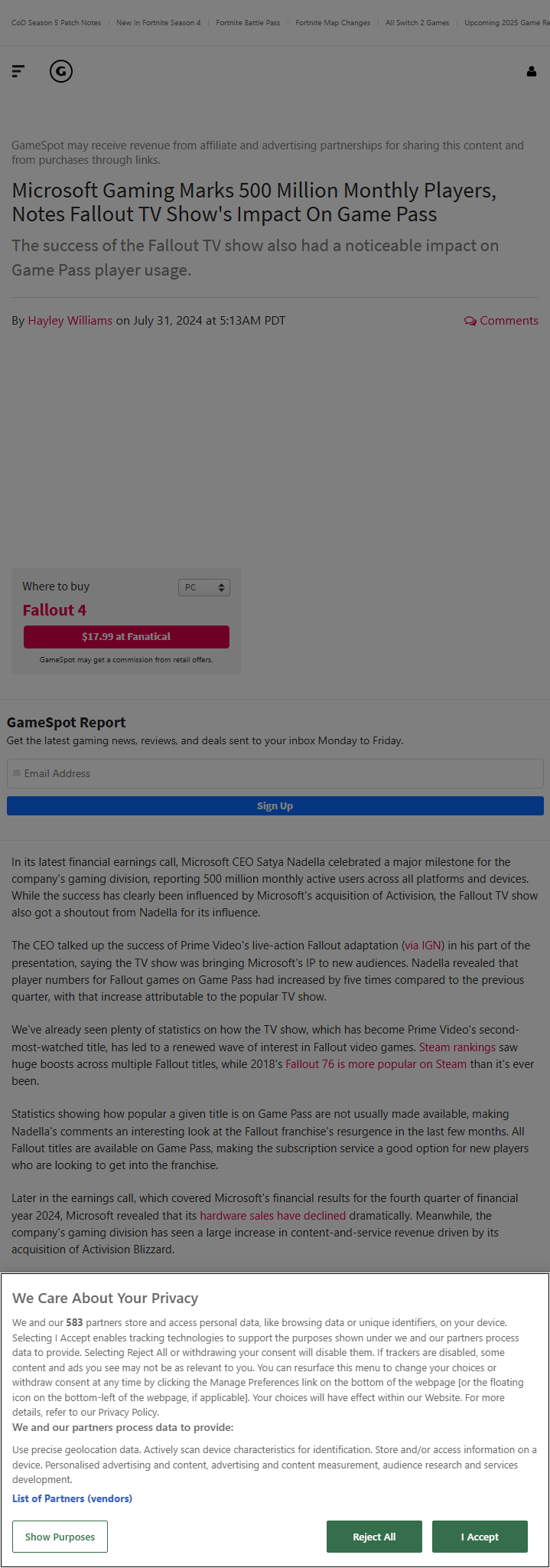Viewport: 550px width, 1568px height.
Task: Click the $17.99 at Fanatical button
Action: click(x=126, y=636)
